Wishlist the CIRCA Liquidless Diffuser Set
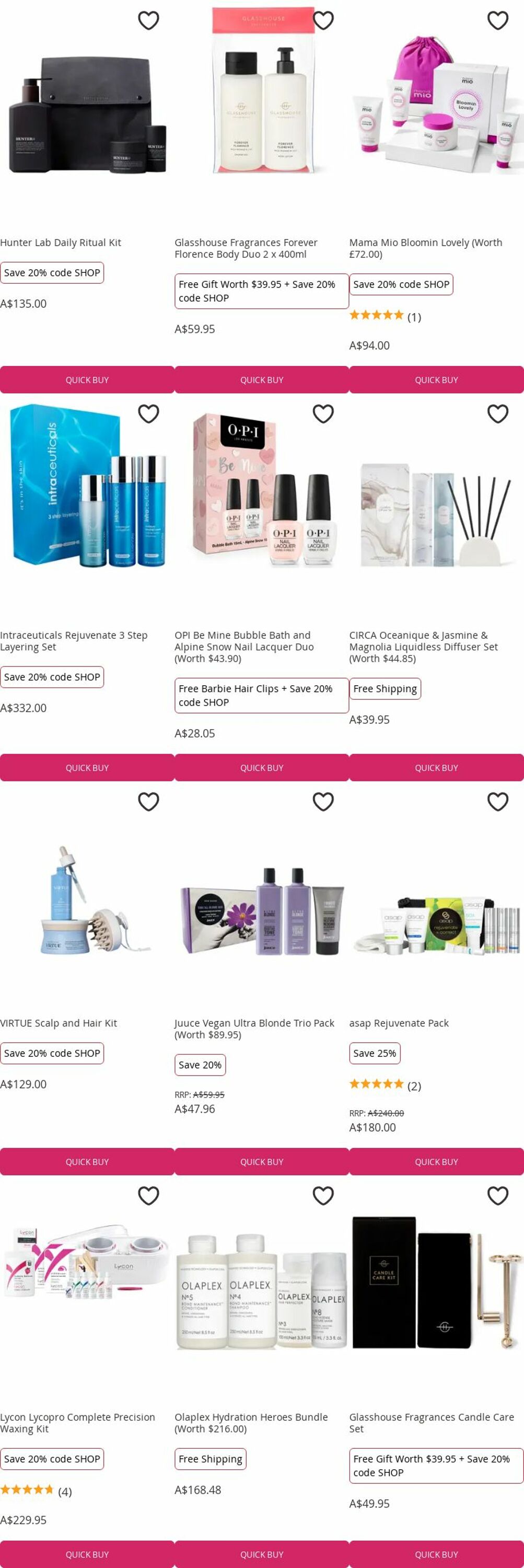This screenshot has height=1568, width=524. click(498, 413)
